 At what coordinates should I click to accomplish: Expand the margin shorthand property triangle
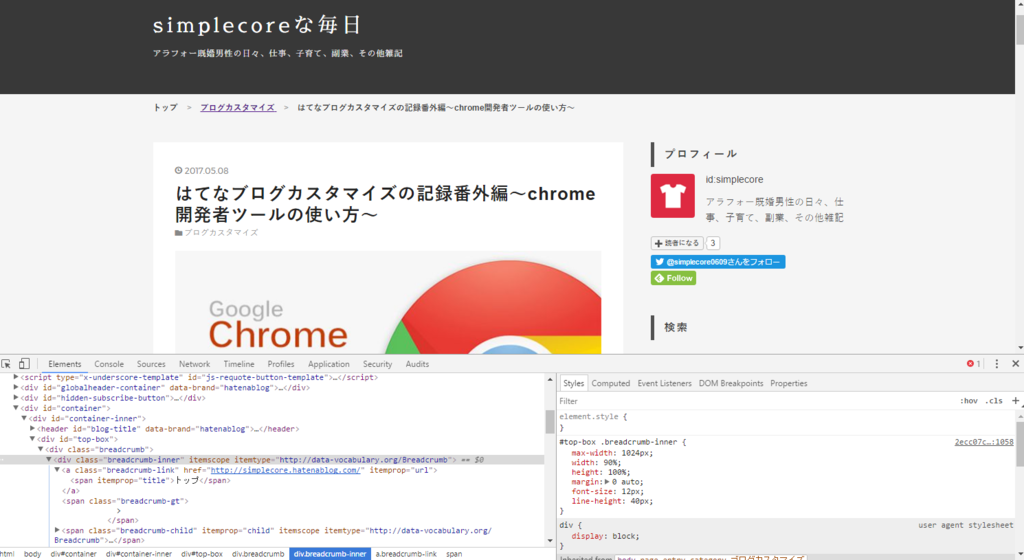[607, 482]
